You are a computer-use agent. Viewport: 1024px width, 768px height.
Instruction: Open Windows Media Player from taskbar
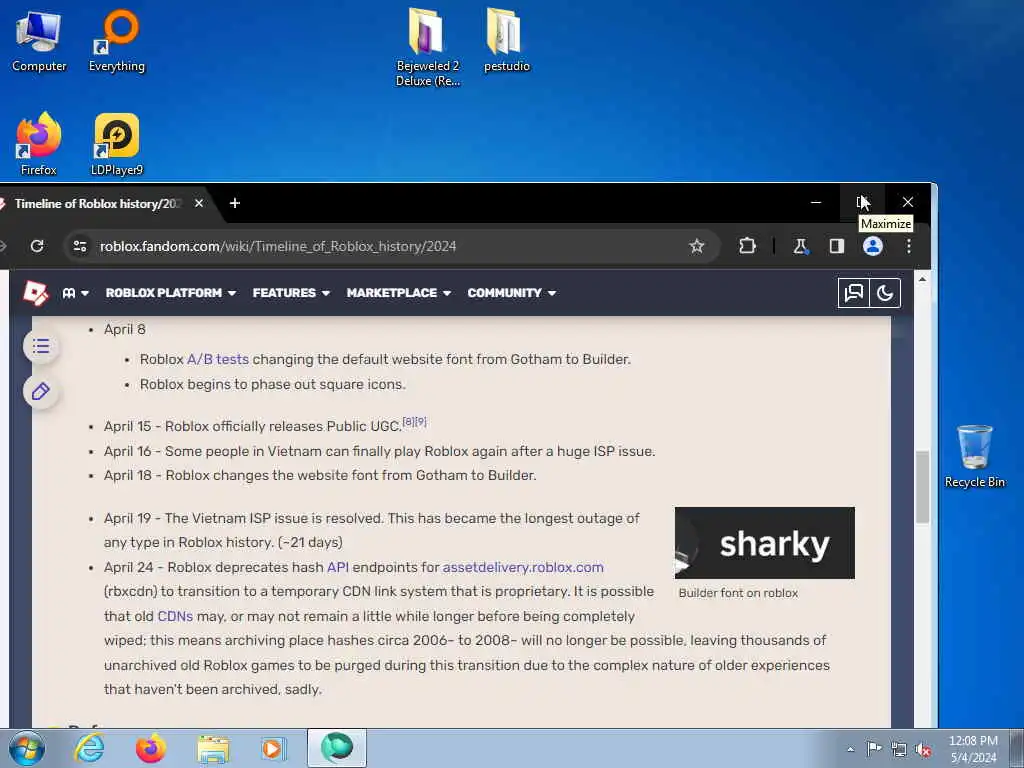(273, 748)
